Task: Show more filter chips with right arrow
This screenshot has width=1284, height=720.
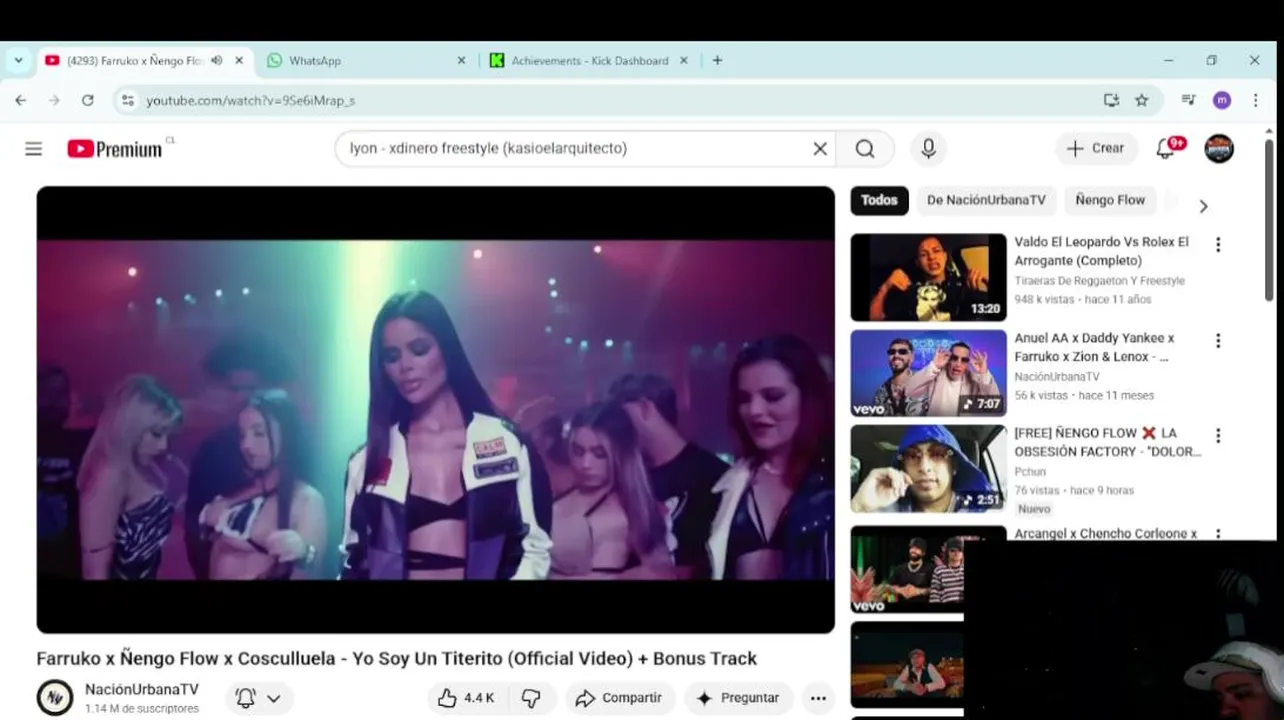Action: pos(1203,205)
